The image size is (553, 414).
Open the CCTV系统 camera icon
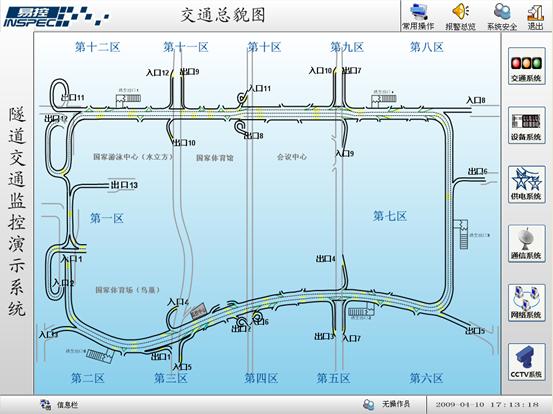[x=526, y=362]
